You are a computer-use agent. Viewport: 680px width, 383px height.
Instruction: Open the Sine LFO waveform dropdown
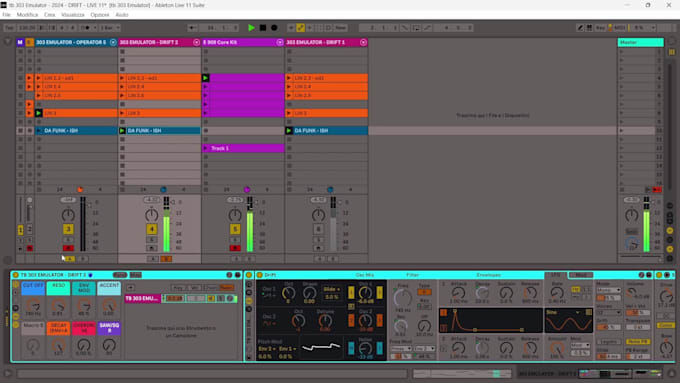coord(564,312)
